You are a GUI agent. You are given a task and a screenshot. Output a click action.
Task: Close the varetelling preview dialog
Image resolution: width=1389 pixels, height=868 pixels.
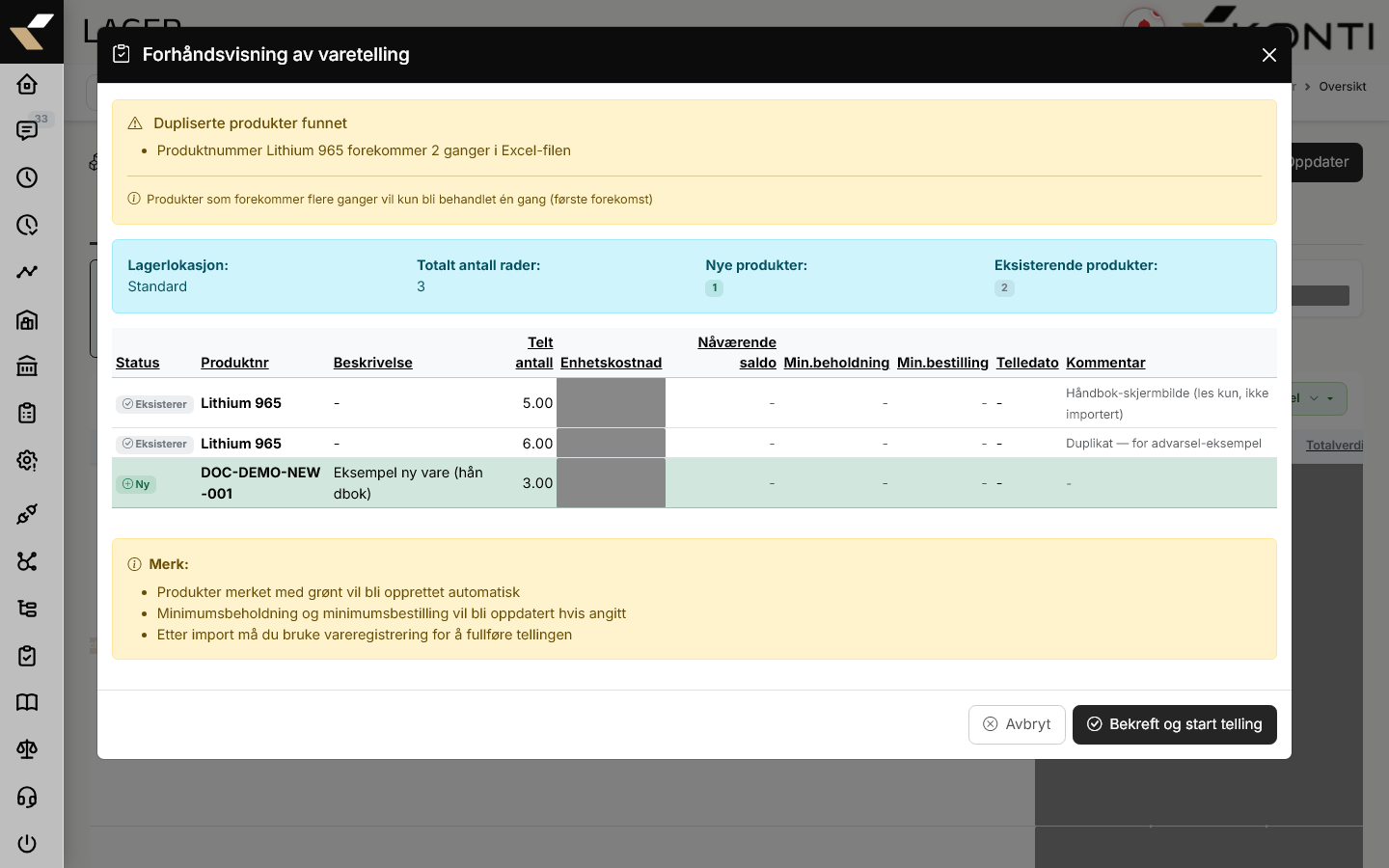point(1269,55)
